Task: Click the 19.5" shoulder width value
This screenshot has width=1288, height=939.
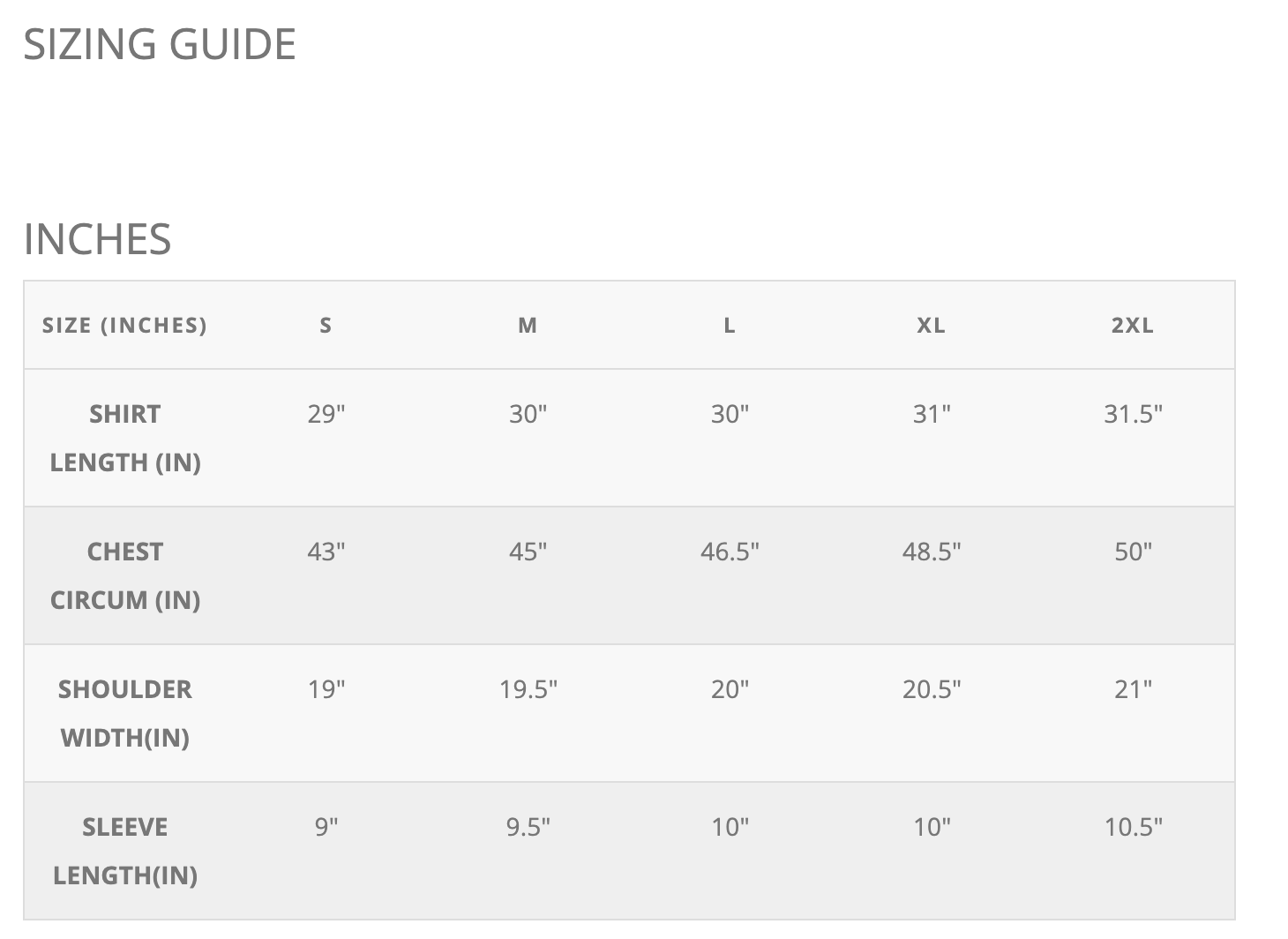Action: [x=528, y=689]
